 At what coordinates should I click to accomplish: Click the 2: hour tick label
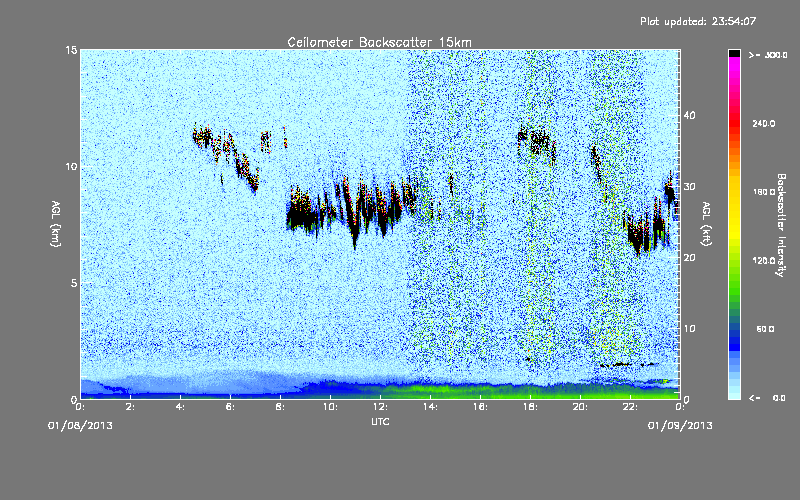(130, 407)
